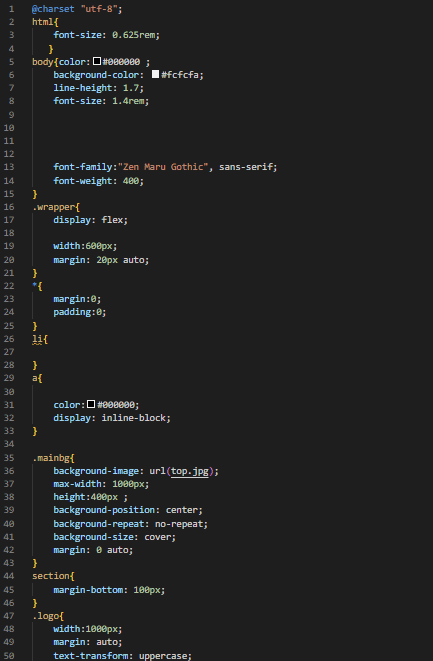
Task: Click the no-repeat value
Action: [179, 524]
